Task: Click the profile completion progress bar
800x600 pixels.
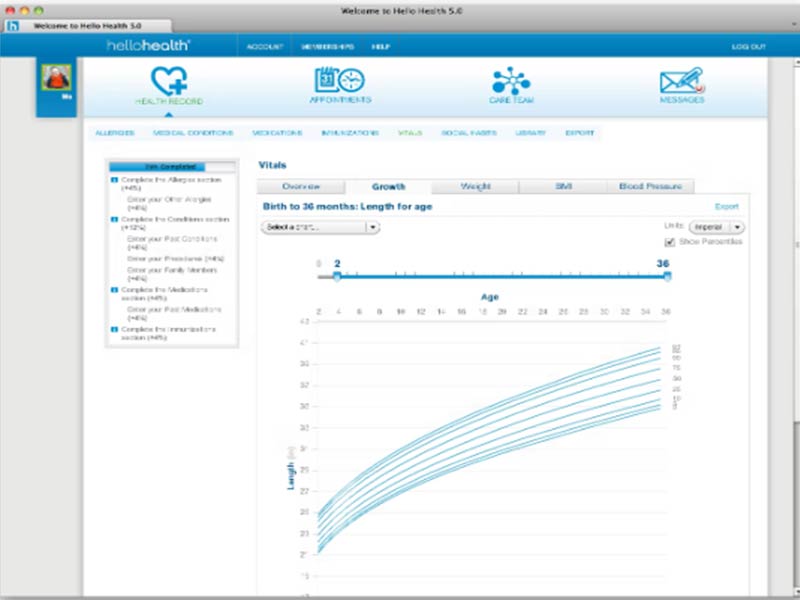Action: (172, 167)
